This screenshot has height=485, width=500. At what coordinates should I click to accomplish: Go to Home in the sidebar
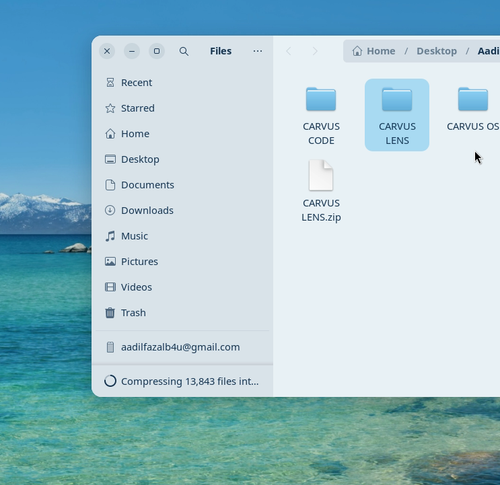[182, 134]
